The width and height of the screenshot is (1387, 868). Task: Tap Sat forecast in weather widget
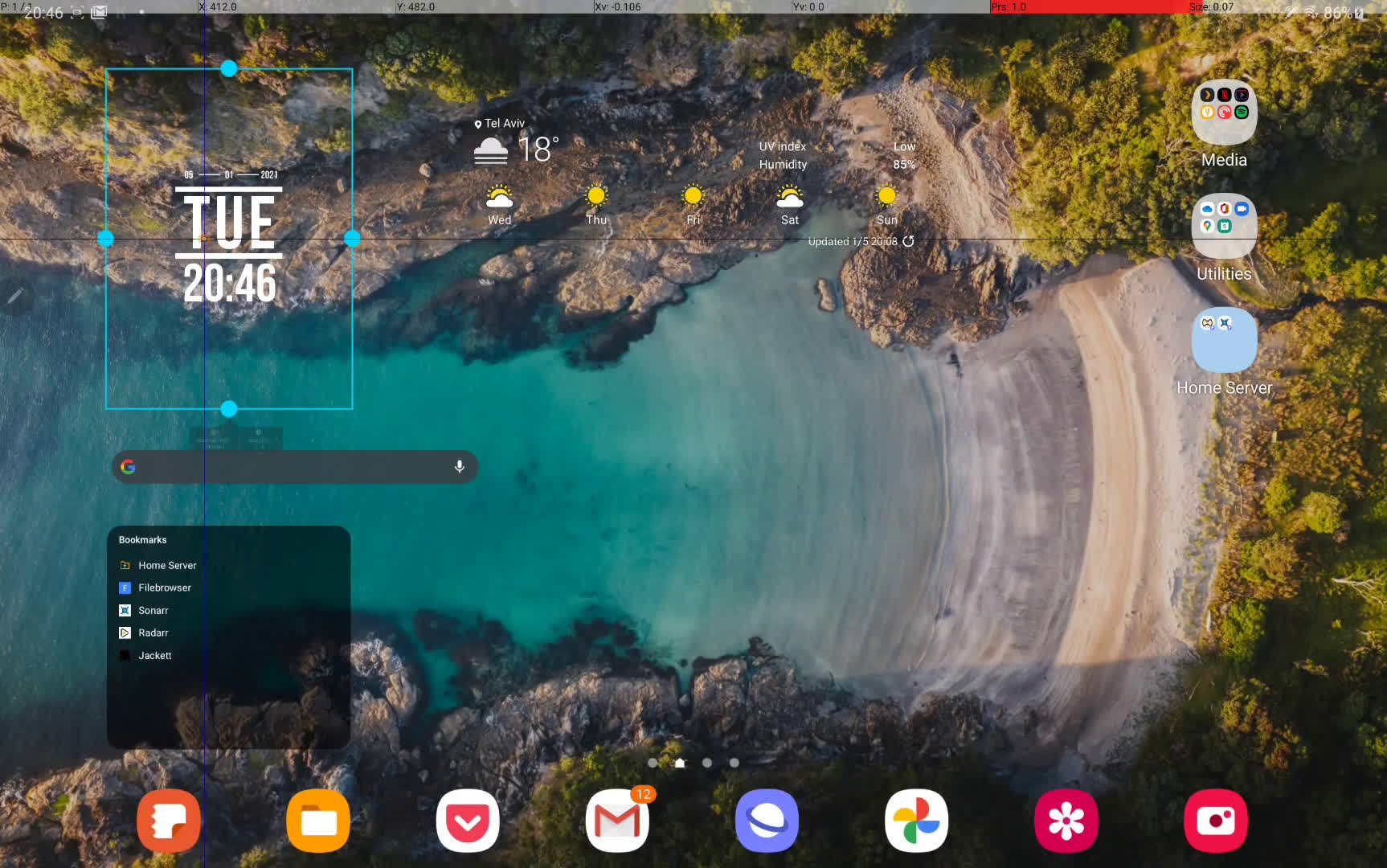coord(790,205)
